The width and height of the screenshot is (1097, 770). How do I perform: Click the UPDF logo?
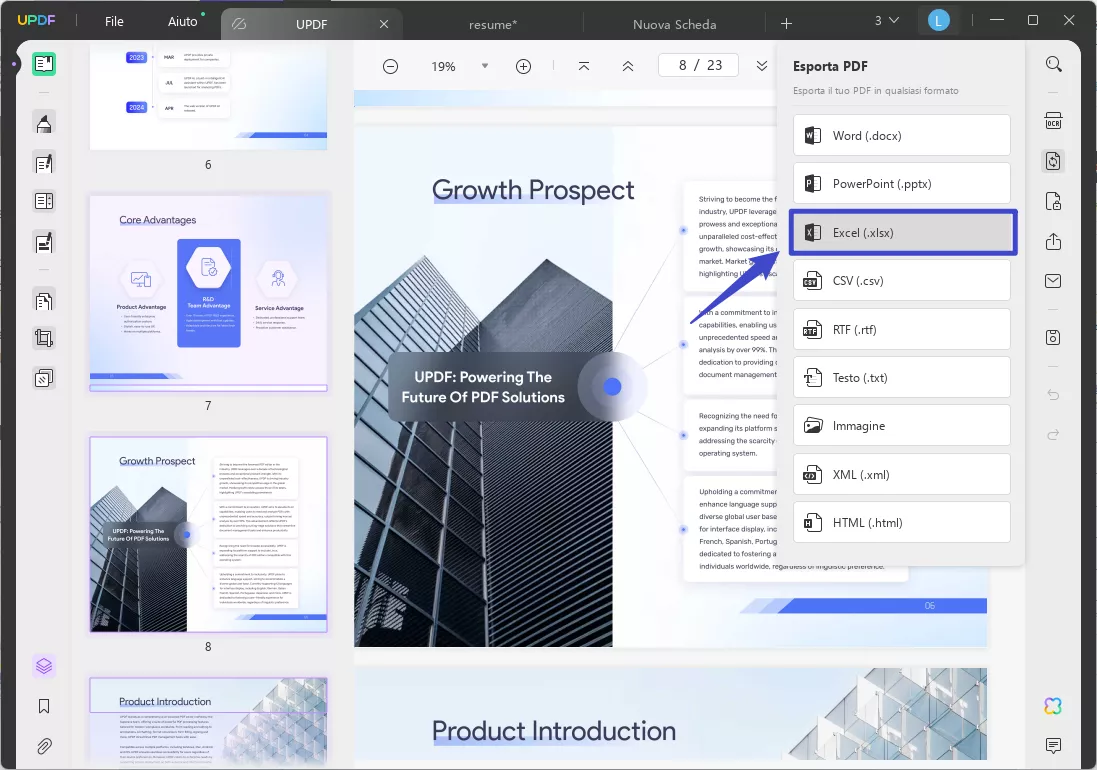pos(36,20)
